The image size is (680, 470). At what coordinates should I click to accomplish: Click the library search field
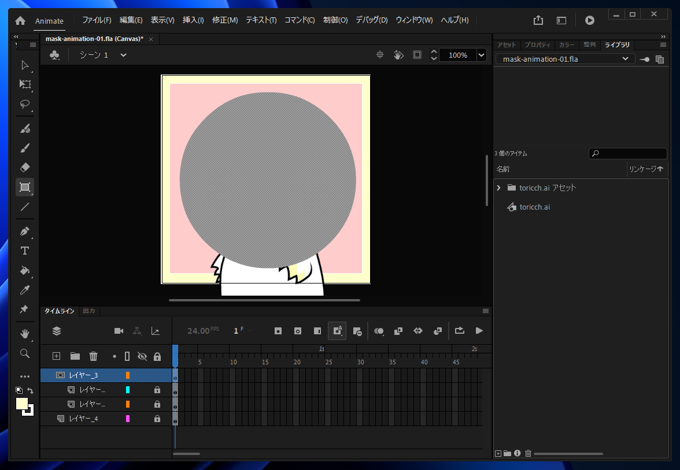click(x=627, y=154)
